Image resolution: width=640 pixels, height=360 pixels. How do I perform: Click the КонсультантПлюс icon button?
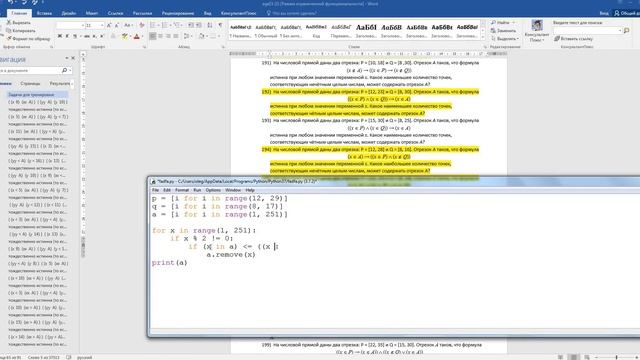pyautogui.click(x=537, y=31)
